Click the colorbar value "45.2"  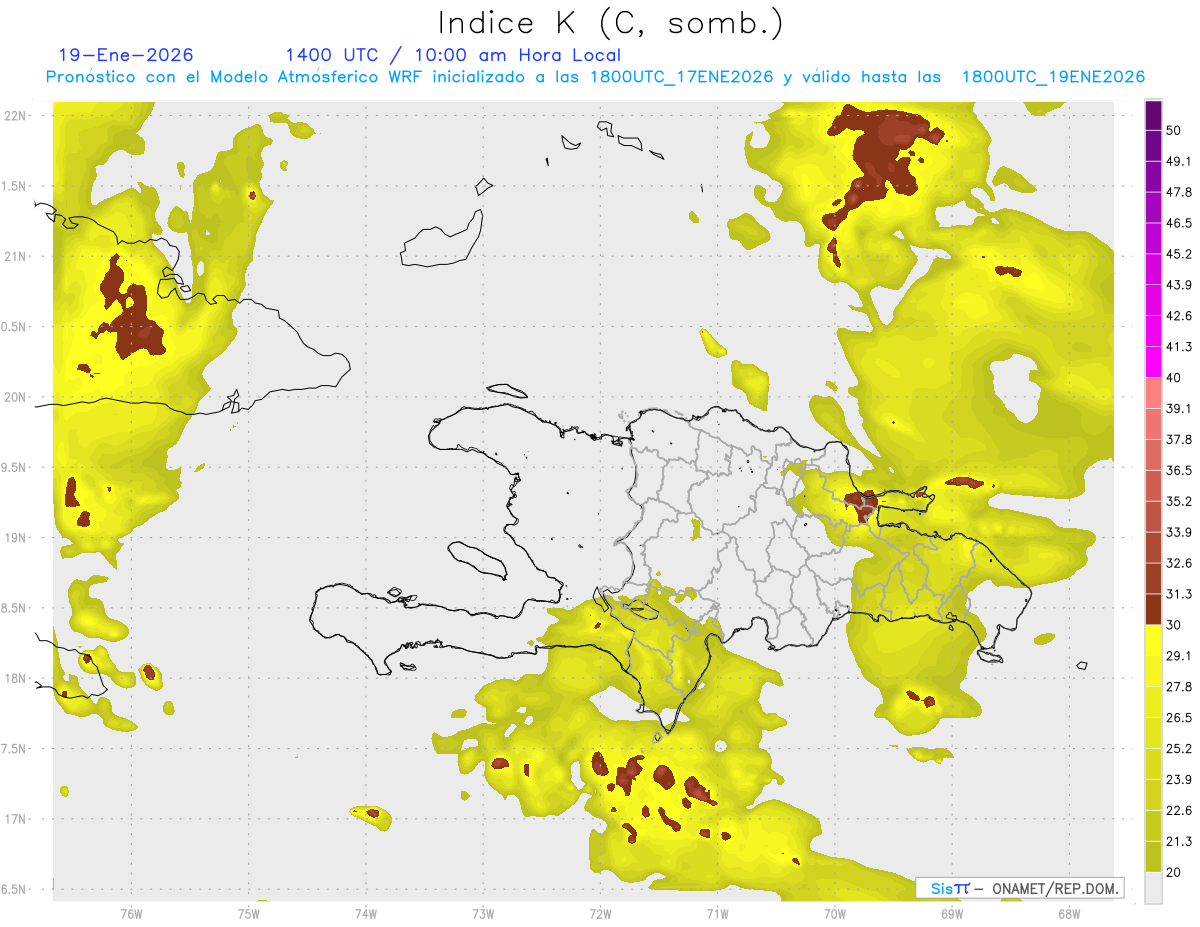(1179, 254)
